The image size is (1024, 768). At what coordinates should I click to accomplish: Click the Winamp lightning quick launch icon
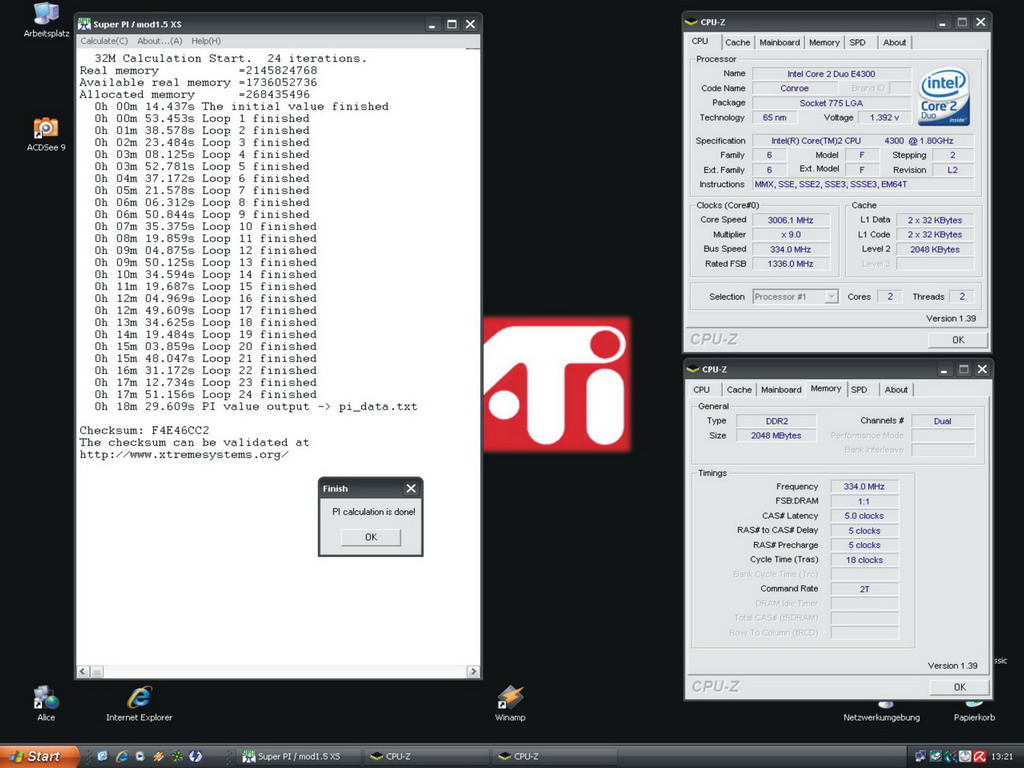(158, 756)
